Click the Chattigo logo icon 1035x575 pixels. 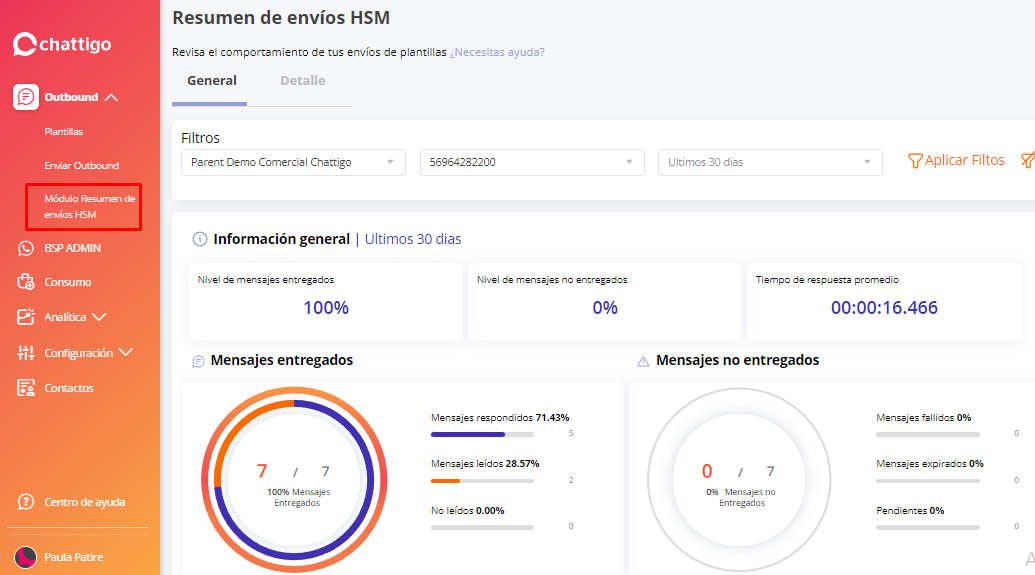[24, 44]
